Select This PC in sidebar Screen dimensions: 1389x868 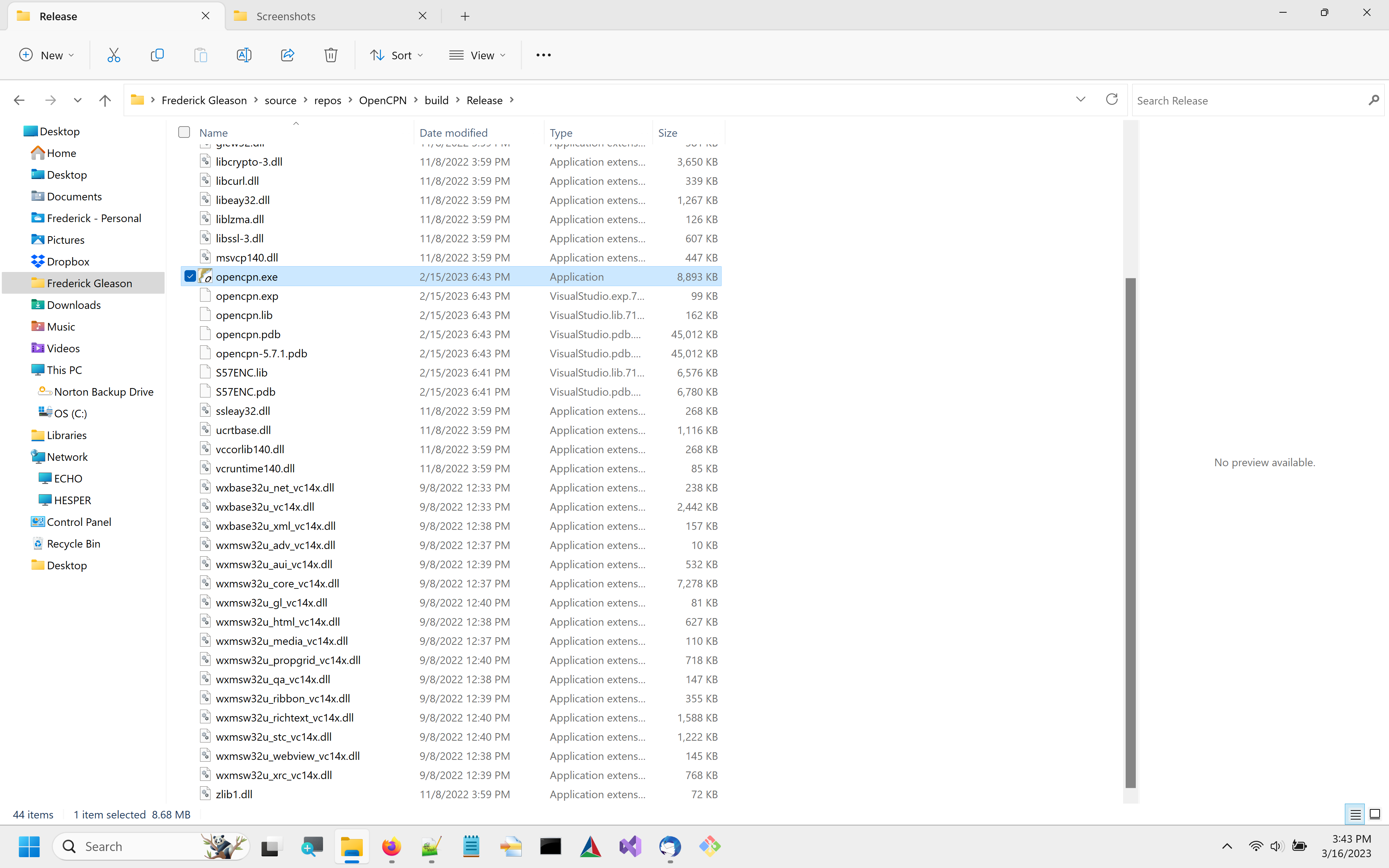pyautogui.click(x=64, y=370)
